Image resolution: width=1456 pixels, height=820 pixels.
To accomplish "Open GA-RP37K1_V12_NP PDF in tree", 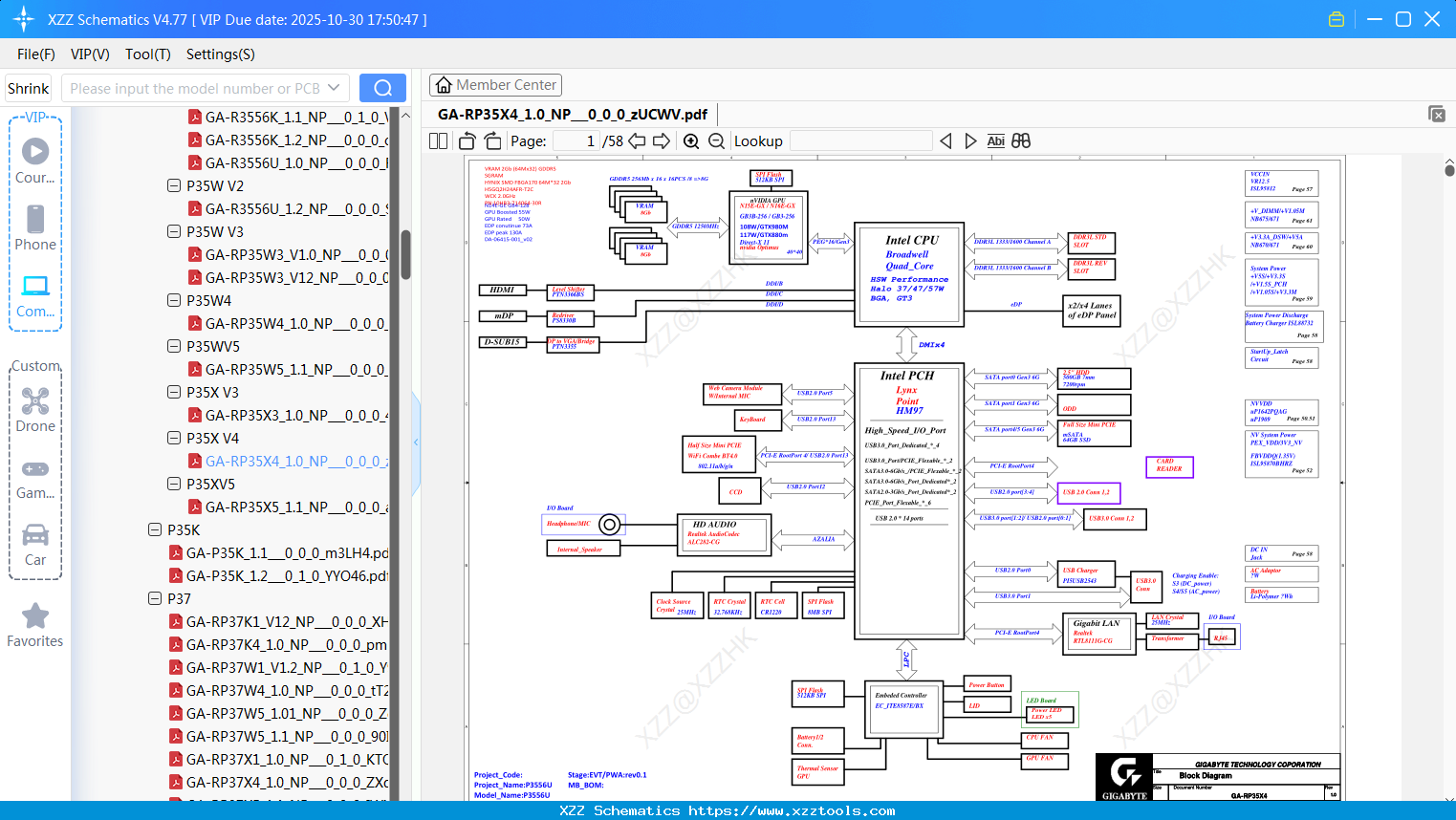I will pyautogui.click(x=278, y=621).
